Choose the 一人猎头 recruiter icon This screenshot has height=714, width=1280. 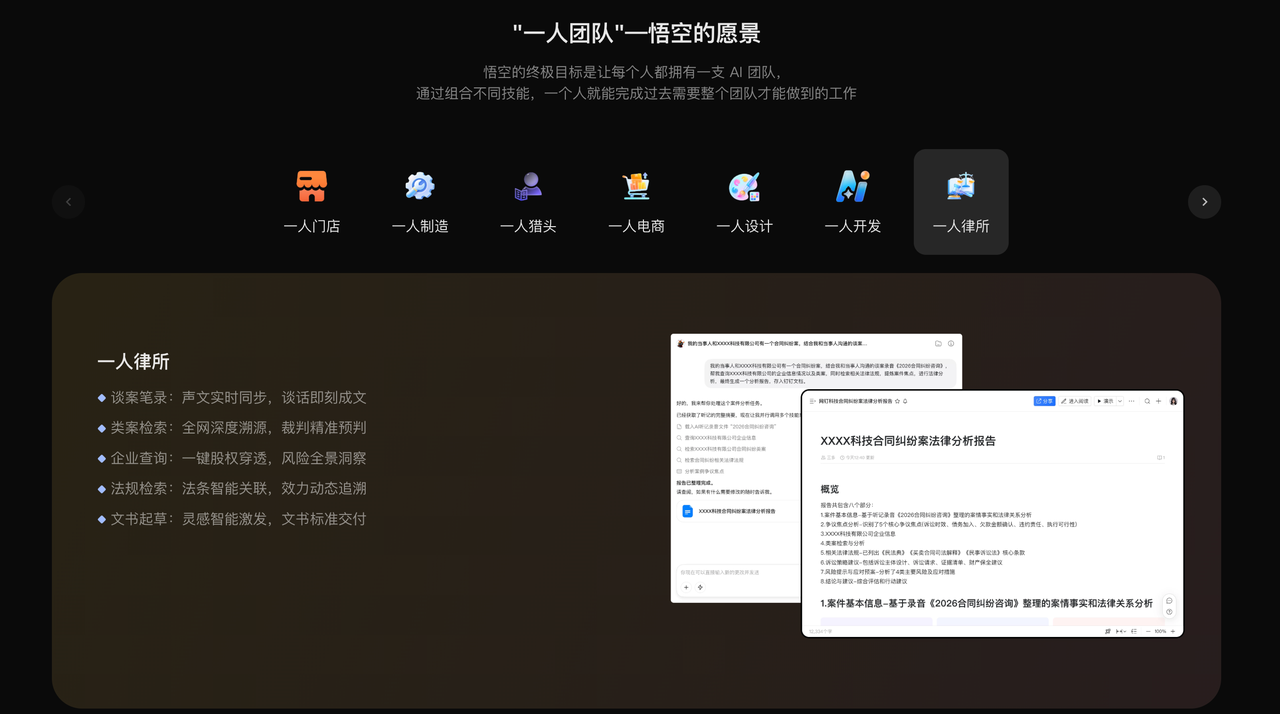pos(528,187)
